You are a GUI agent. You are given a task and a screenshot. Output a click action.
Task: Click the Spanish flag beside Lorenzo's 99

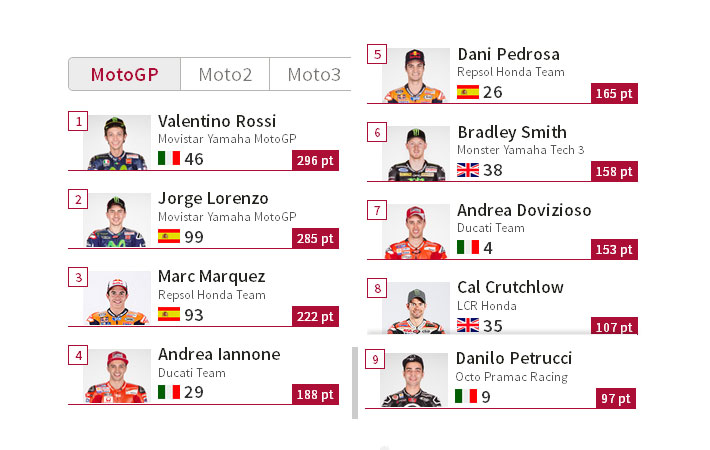point(169,236)
